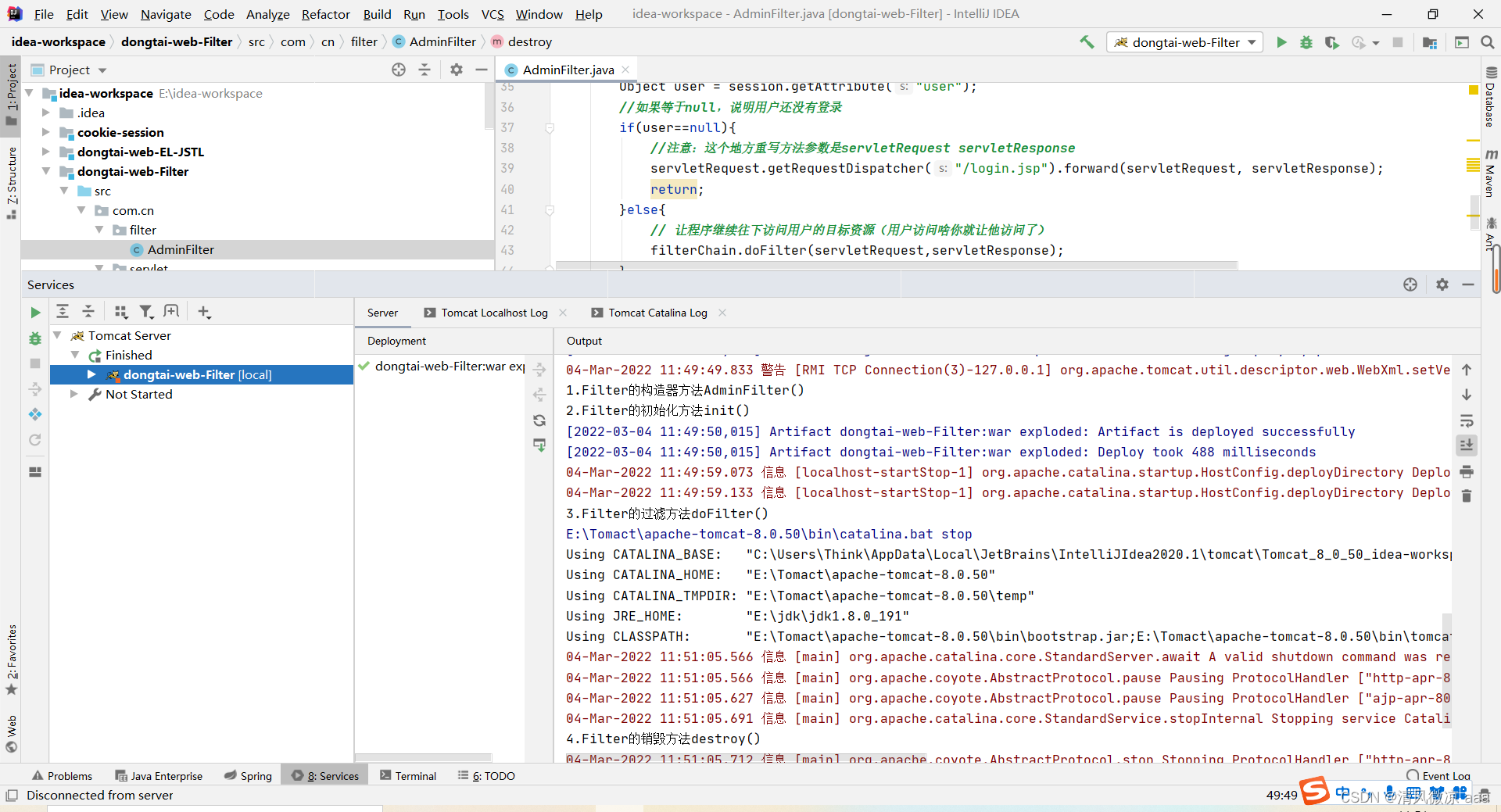The width and height of the screenshot is (1501, 812).
Task: Run with coverage icon in toolbar
Action: pyautogui.click(x=1331, y=42)
